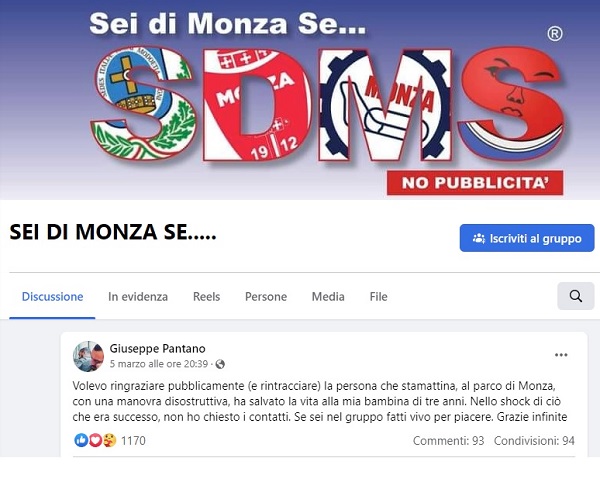Select the Reels tab
This screenshot has width=600, height=482.
[206, 297]
